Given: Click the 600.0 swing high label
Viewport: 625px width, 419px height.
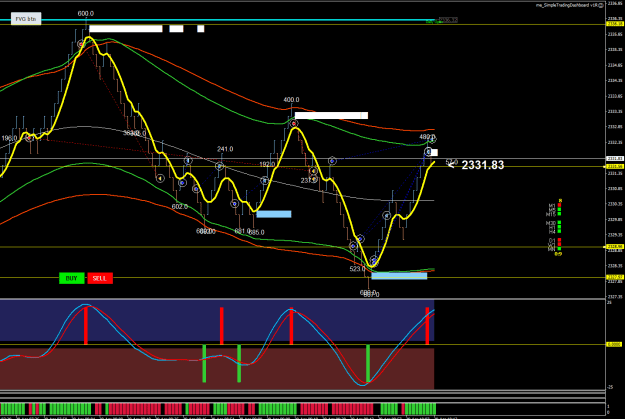Looking at the screenshot, I should (86, 14).
